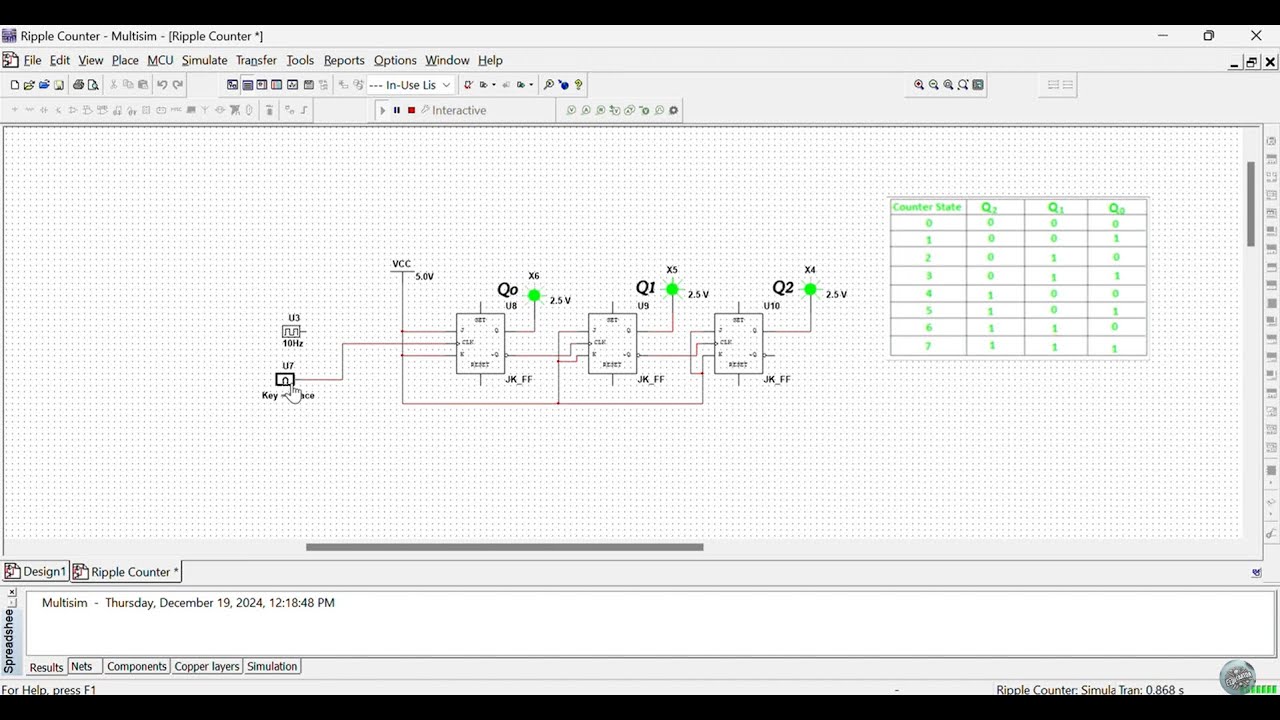This screenshot has height=720, width=1280.
Task: Switch to the Design1 document tab
Action: click(35, 572)
